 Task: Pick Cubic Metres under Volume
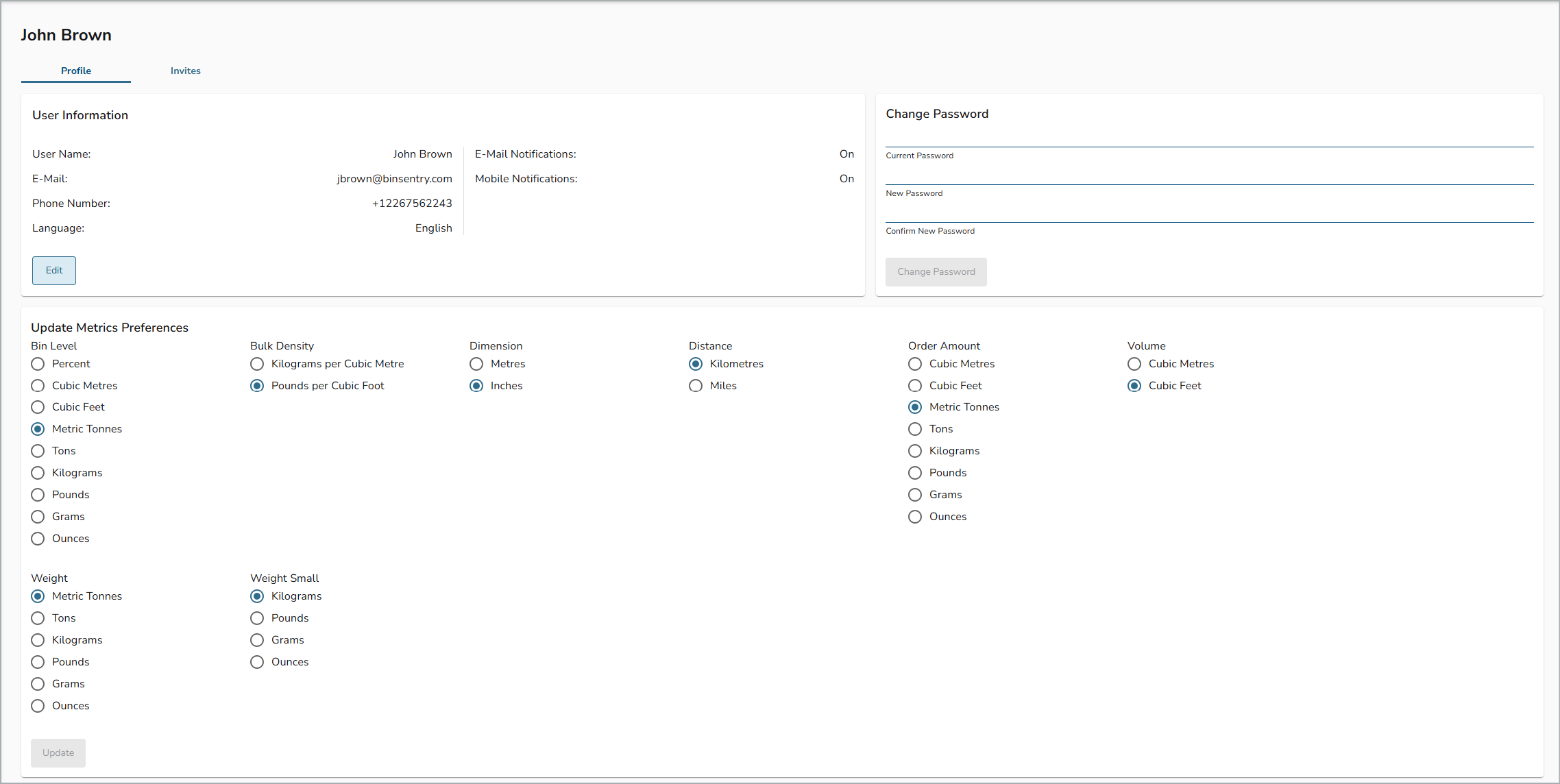tap(1134, 364)
